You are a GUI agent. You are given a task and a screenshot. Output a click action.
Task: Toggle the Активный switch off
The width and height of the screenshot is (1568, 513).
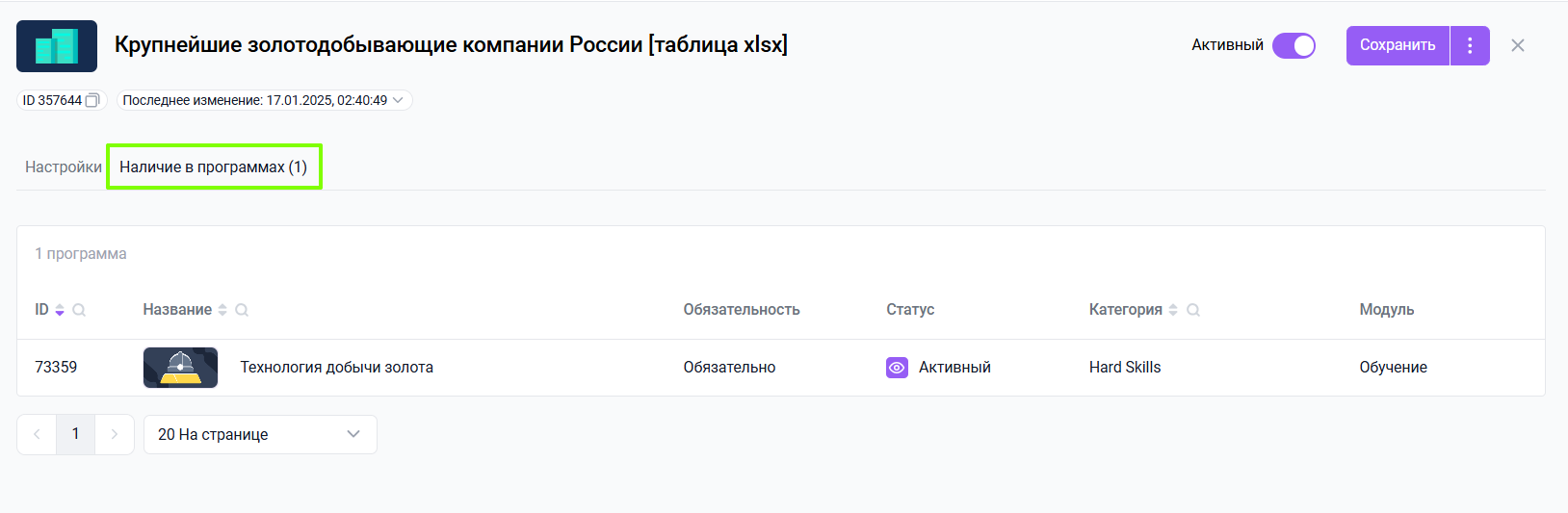coord(1294,45)
